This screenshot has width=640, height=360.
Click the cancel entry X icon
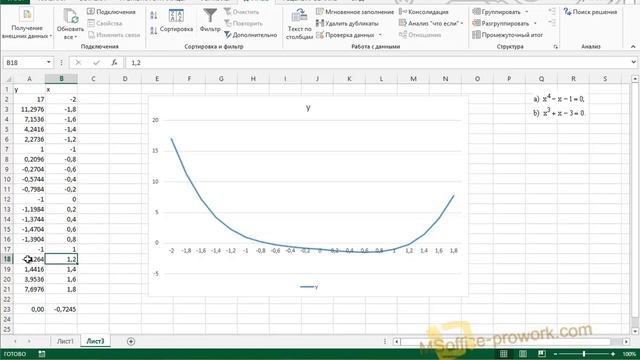(78, 62)
